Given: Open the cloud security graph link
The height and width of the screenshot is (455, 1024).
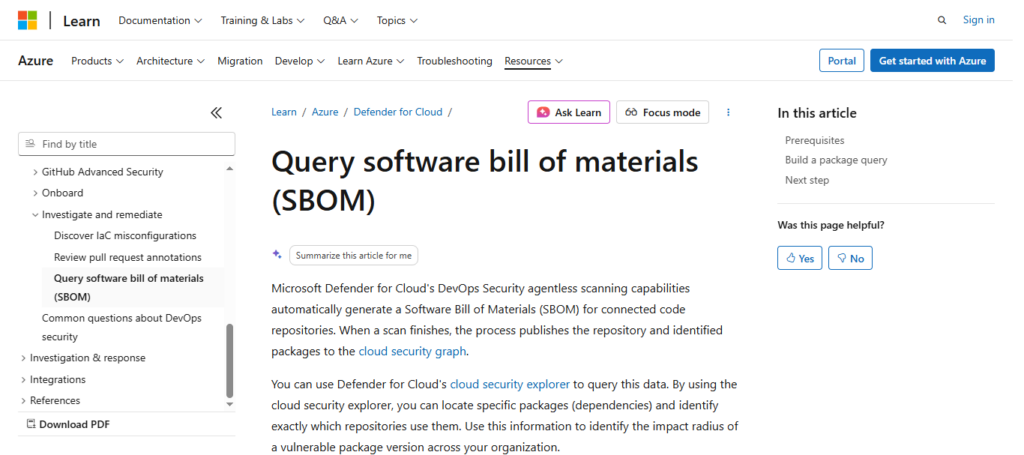Looking at the screenshot, I should click(412, 351).
